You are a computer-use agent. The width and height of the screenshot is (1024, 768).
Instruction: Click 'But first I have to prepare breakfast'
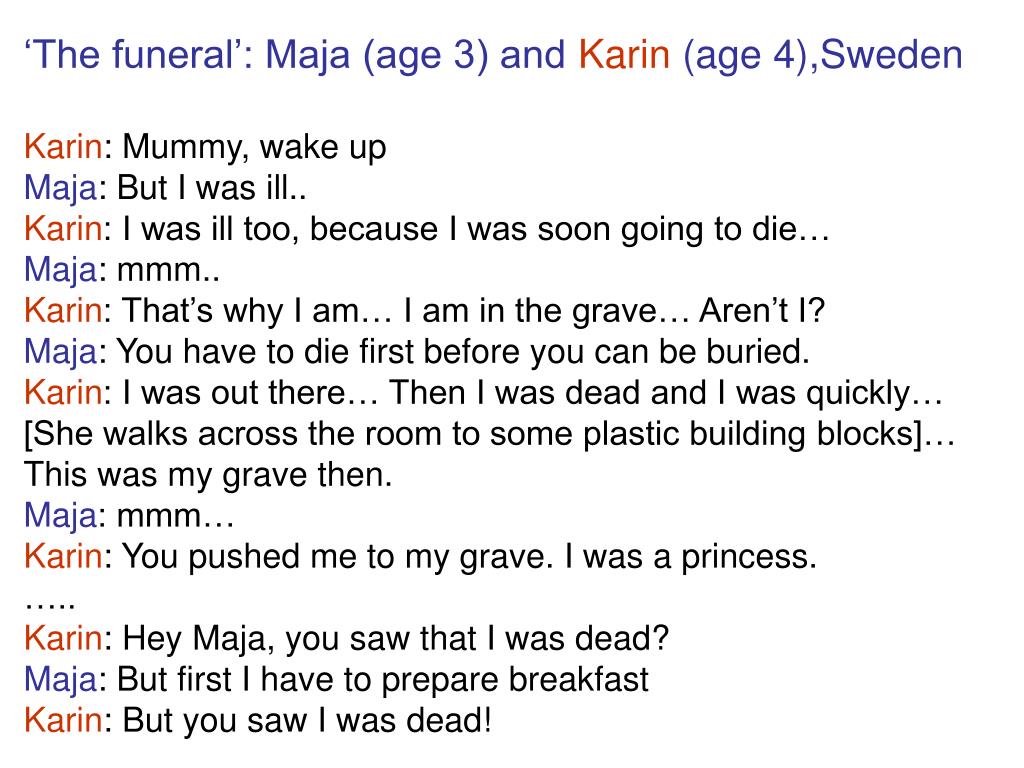(383, 680)
